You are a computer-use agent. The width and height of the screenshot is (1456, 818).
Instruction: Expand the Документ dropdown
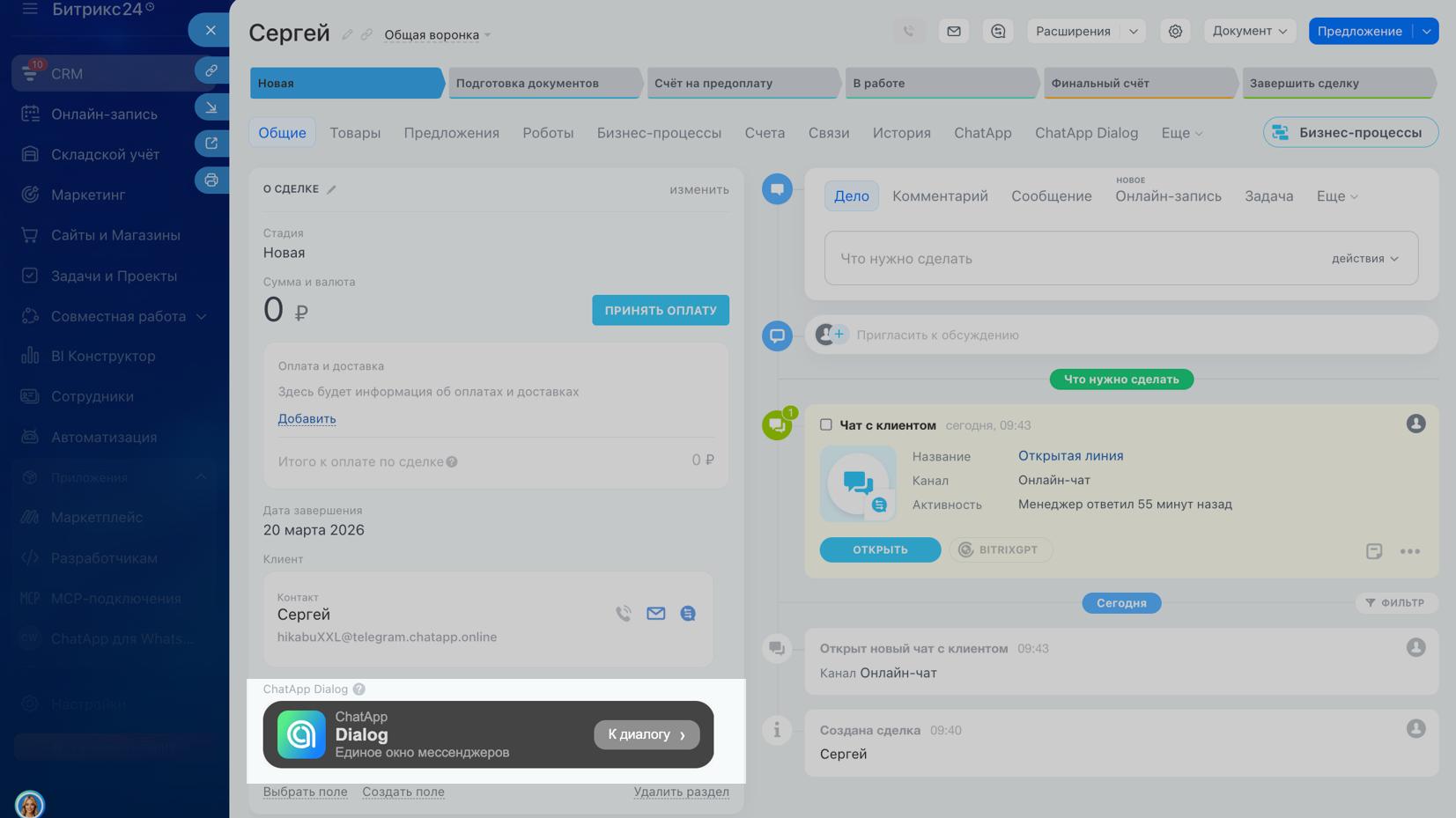point(1248,32)
